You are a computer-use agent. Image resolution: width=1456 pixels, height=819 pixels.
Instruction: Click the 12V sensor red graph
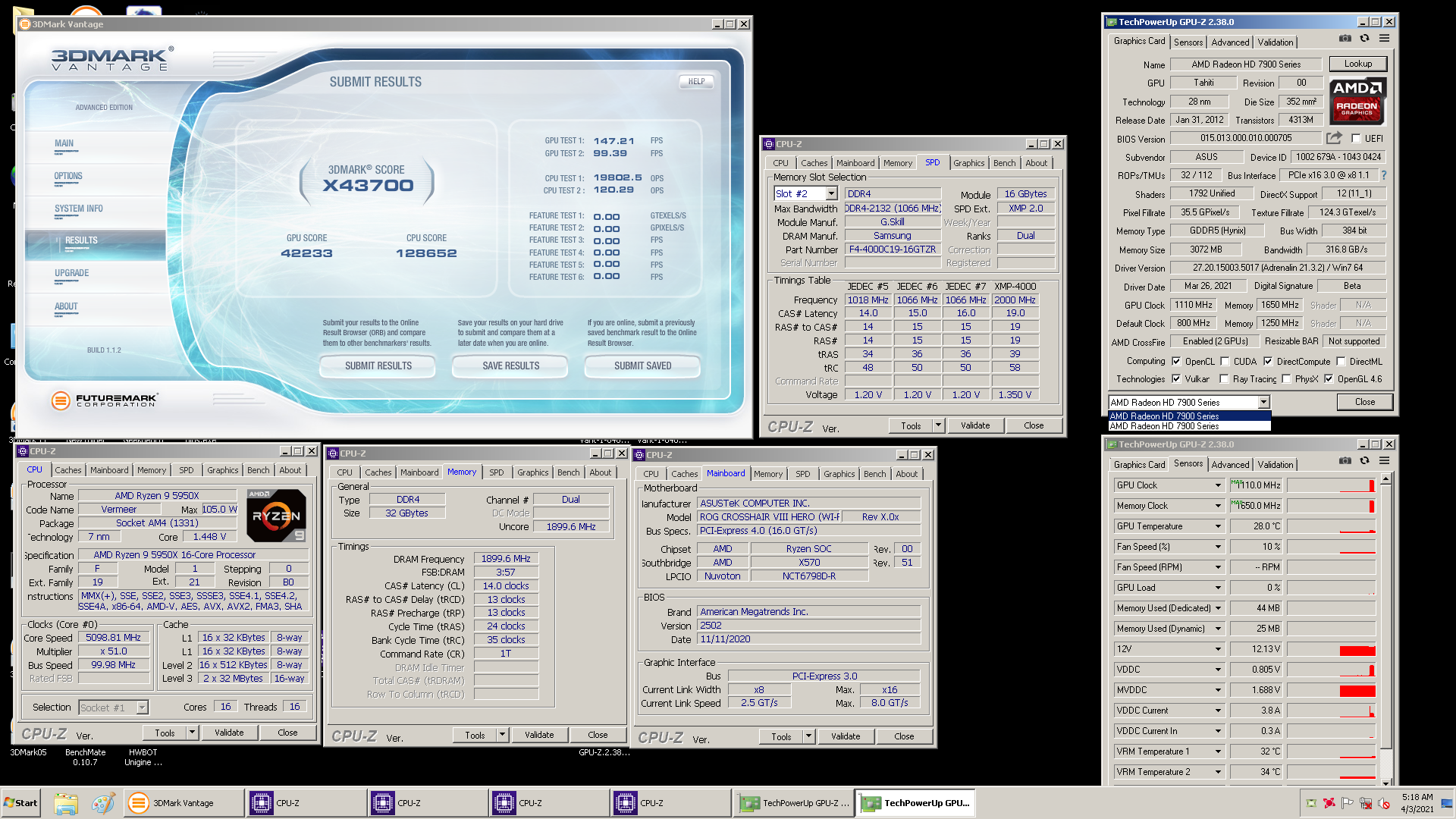1357,650
